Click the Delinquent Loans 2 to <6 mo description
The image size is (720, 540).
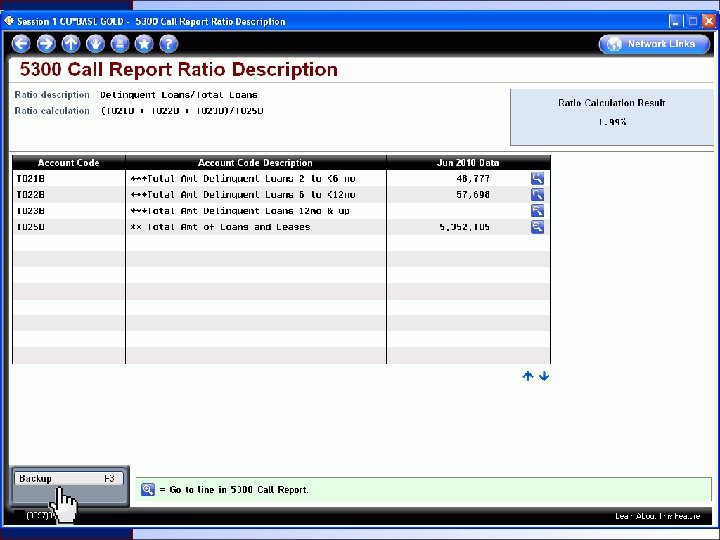point(243,179)
